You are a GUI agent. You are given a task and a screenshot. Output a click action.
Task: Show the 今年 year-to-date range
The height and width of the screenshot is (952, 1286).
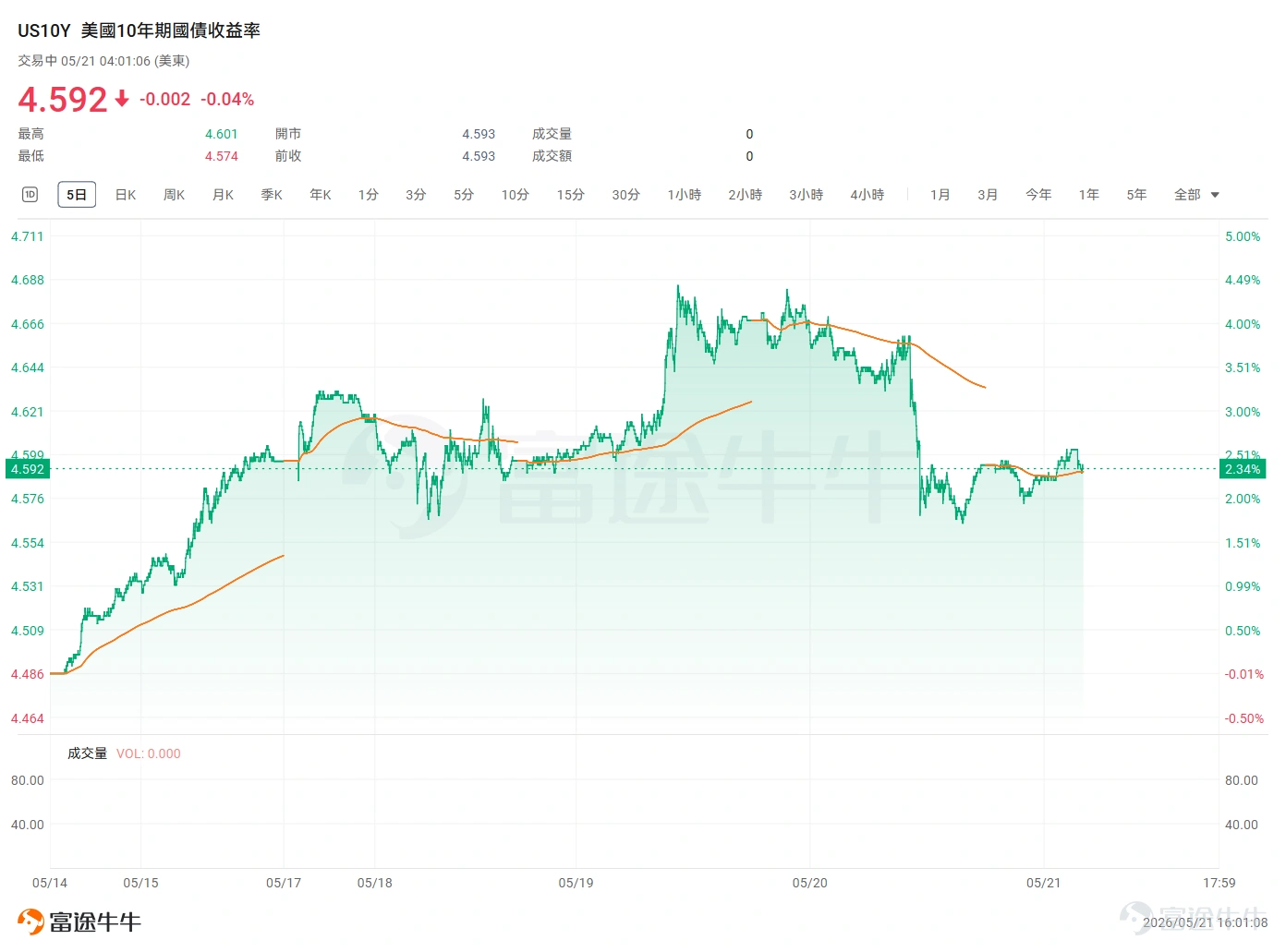pos(1038,195)
